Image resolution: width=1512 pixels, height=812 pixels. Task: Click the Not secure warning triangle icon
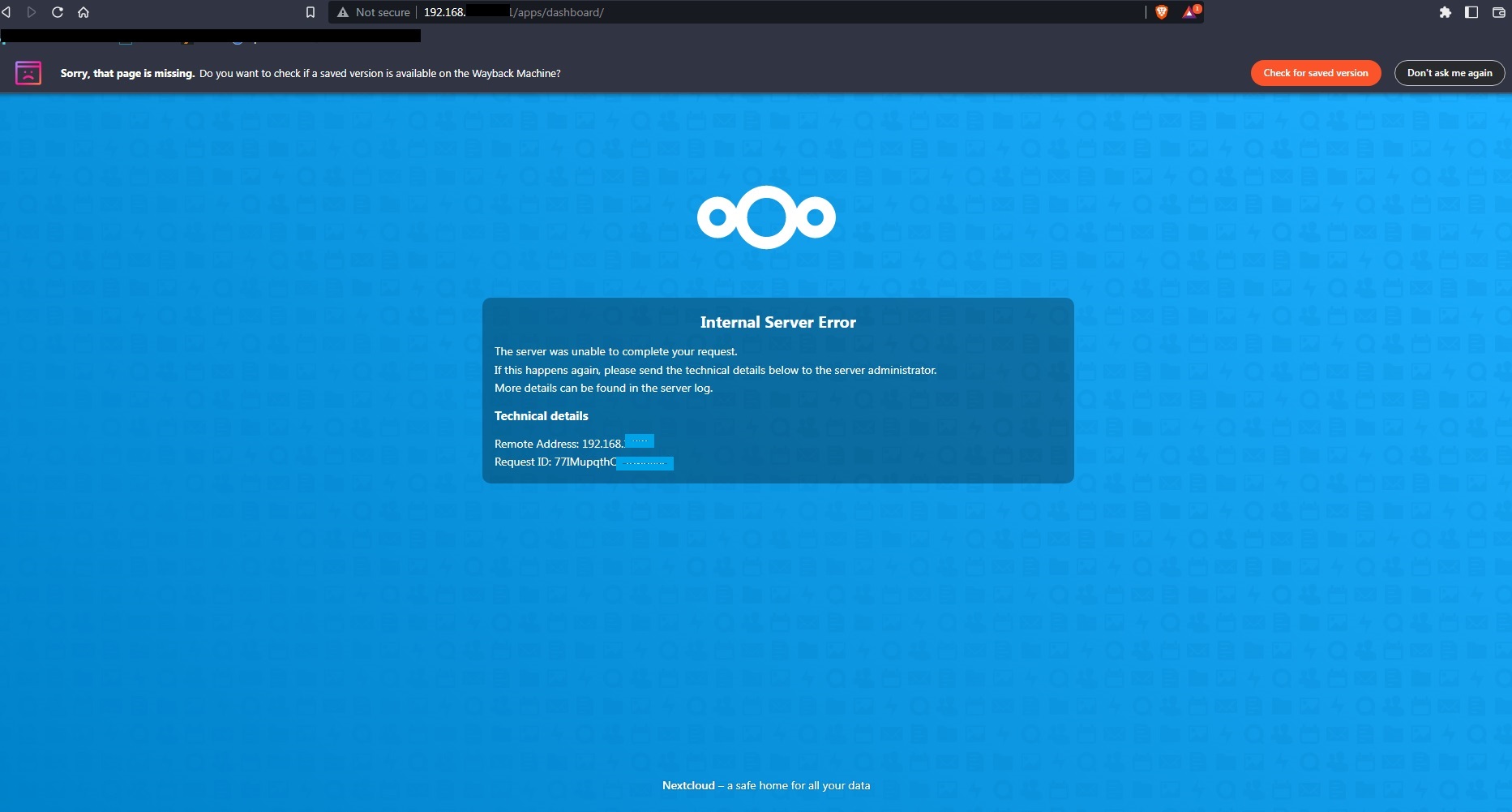click(343, 12)
